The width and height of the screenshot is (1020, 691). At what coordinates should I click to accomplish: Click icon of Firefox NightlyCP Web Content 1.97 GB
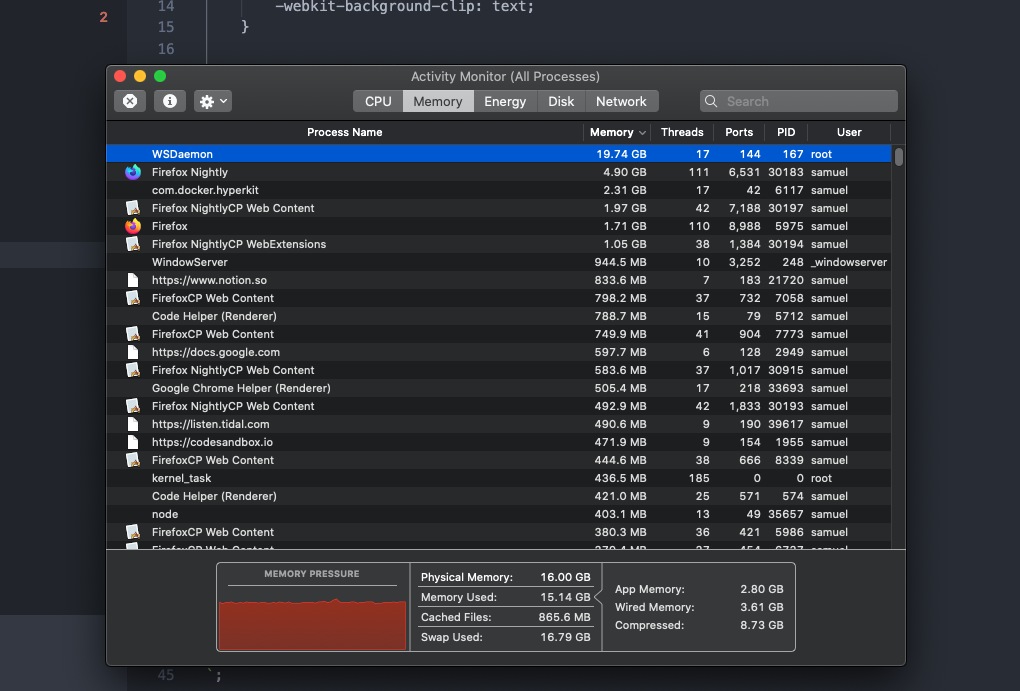133,208
